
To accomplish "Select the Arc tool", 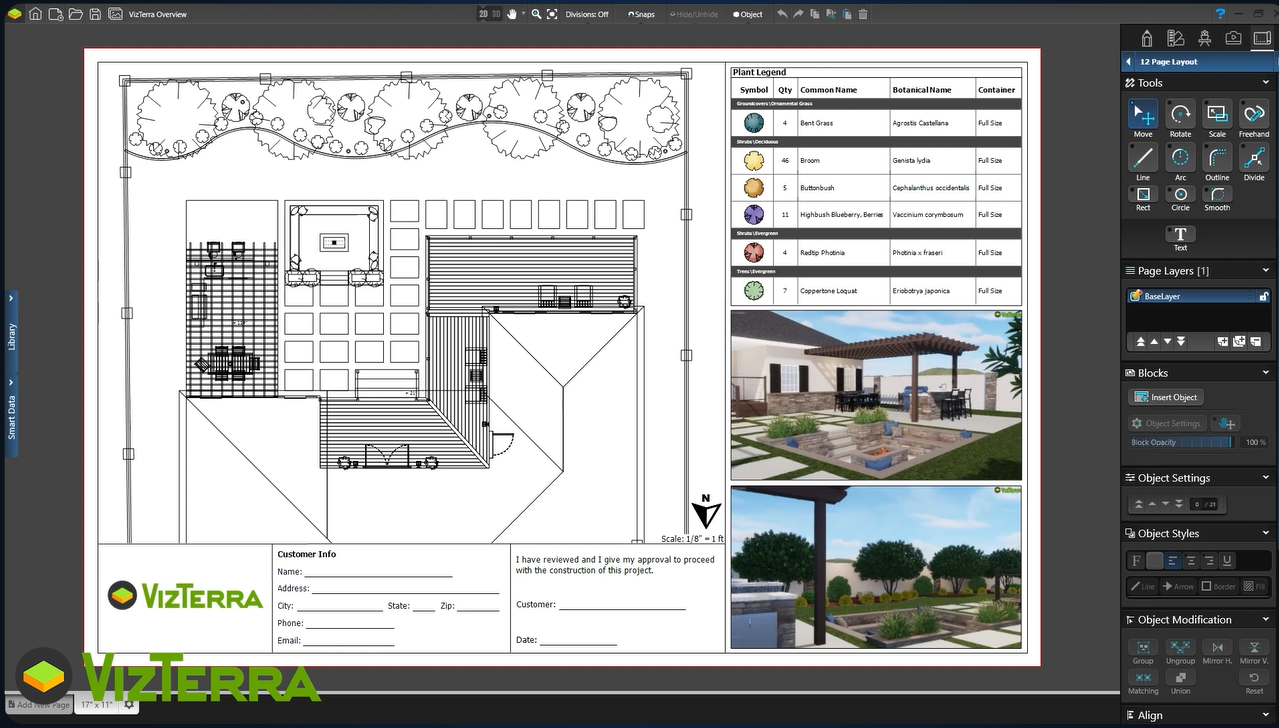I will click(1180, 157).
